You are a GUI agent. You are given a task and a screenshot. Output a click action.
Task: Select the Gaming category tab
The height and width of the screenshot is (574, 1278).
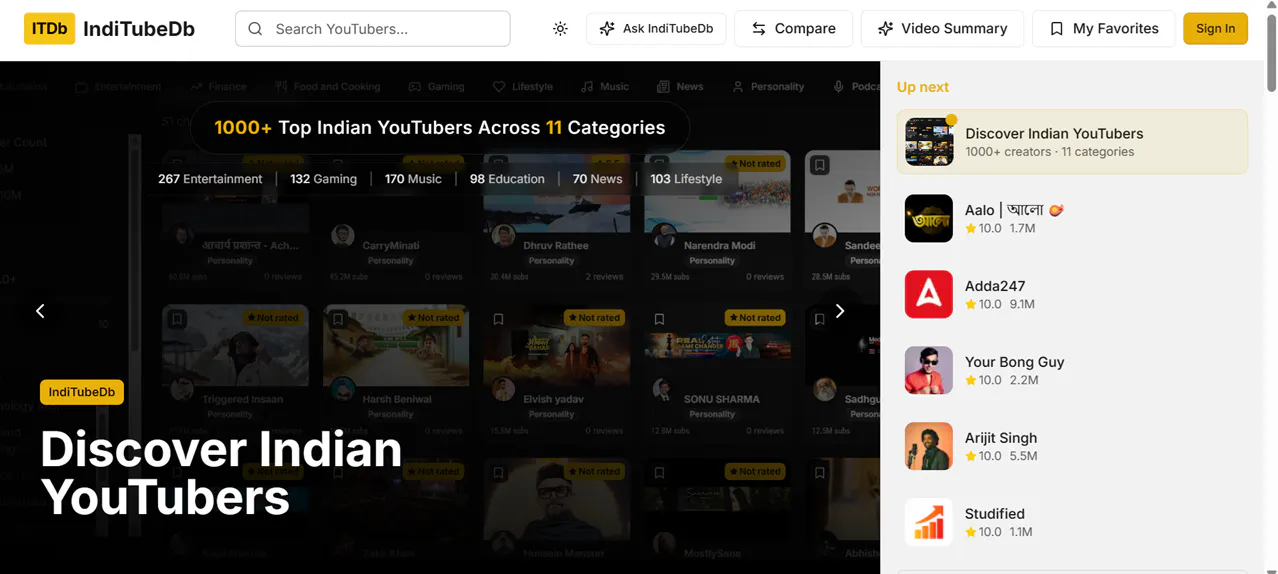coord(436,87)
